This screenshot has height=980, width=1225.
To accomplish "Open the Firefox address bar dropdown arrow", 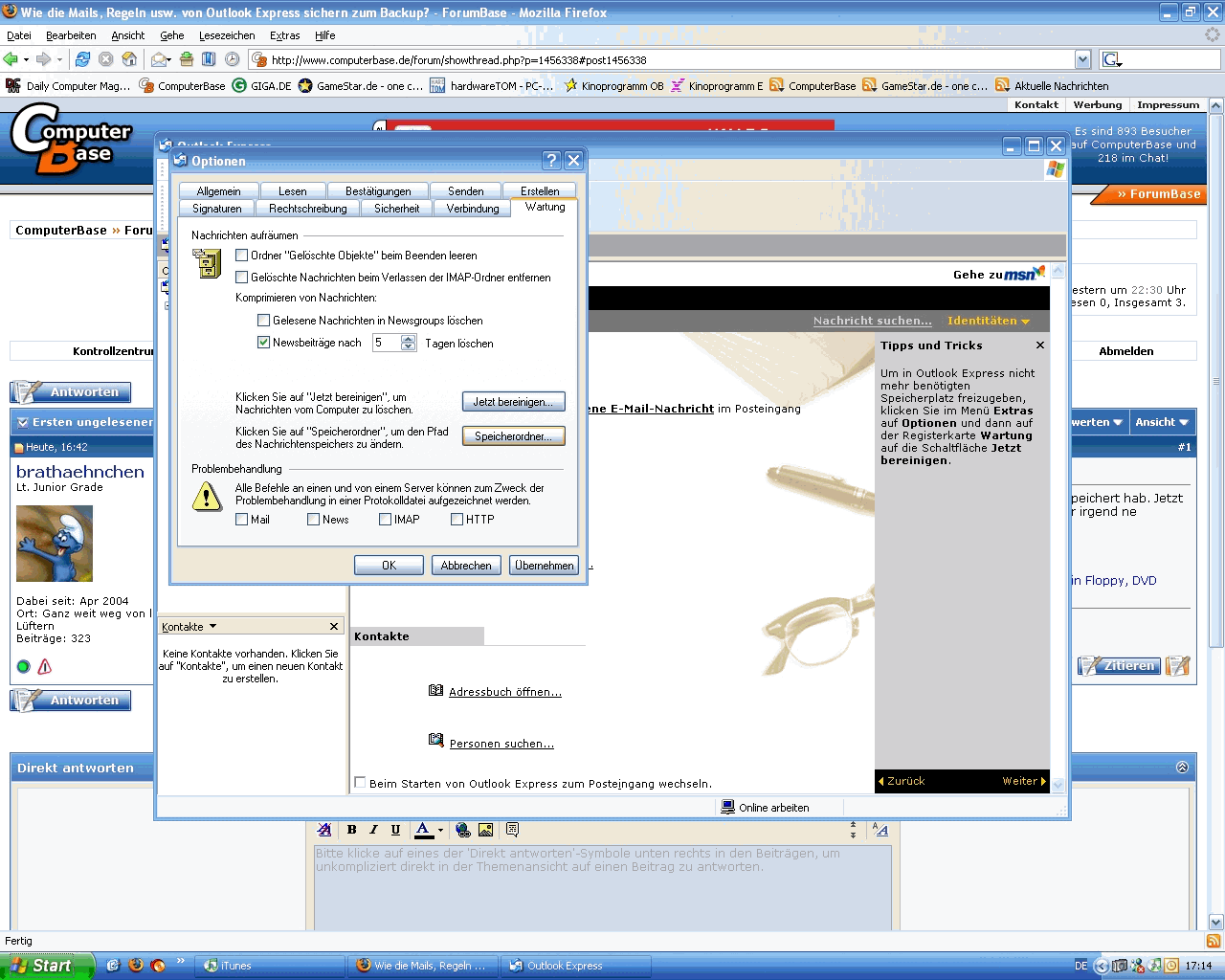I will pyautogui.click(x=1082, y=59).
